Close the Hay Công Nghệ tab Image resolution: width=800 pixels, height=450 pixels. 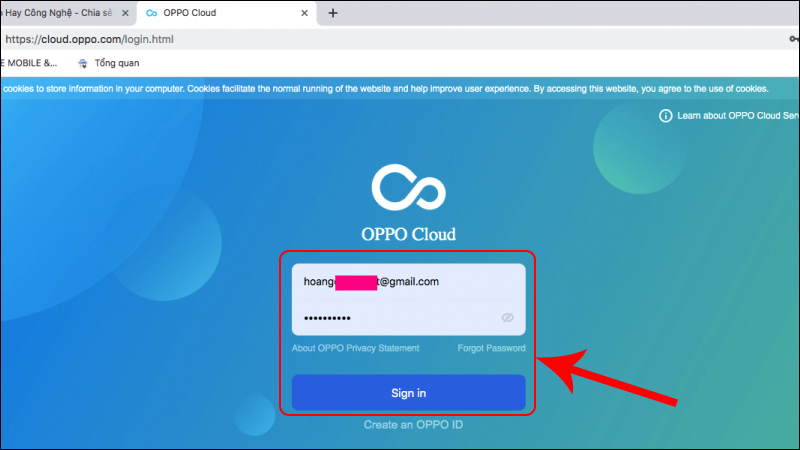coord(125,13)
